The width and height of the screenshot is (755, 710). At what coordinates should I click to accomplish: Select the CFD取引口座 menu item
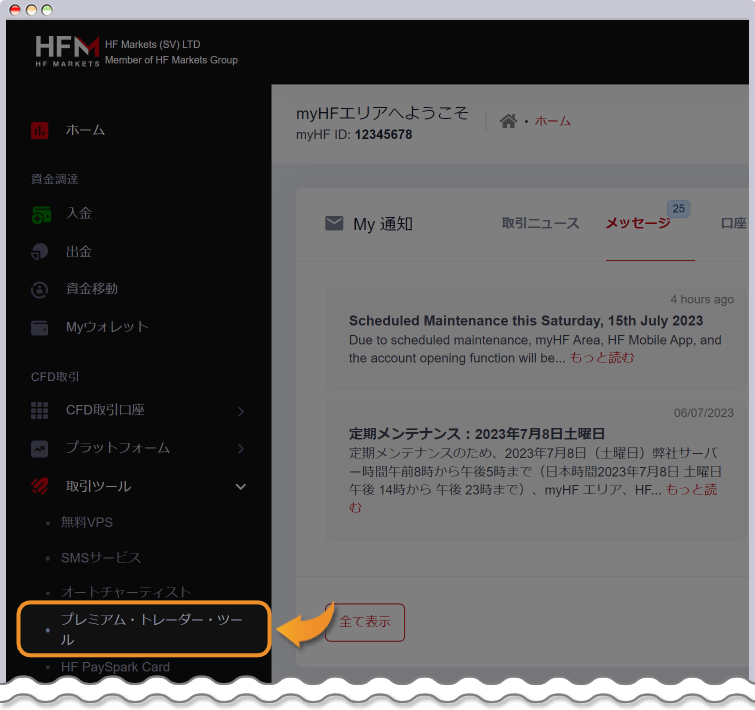coord(105,410)
